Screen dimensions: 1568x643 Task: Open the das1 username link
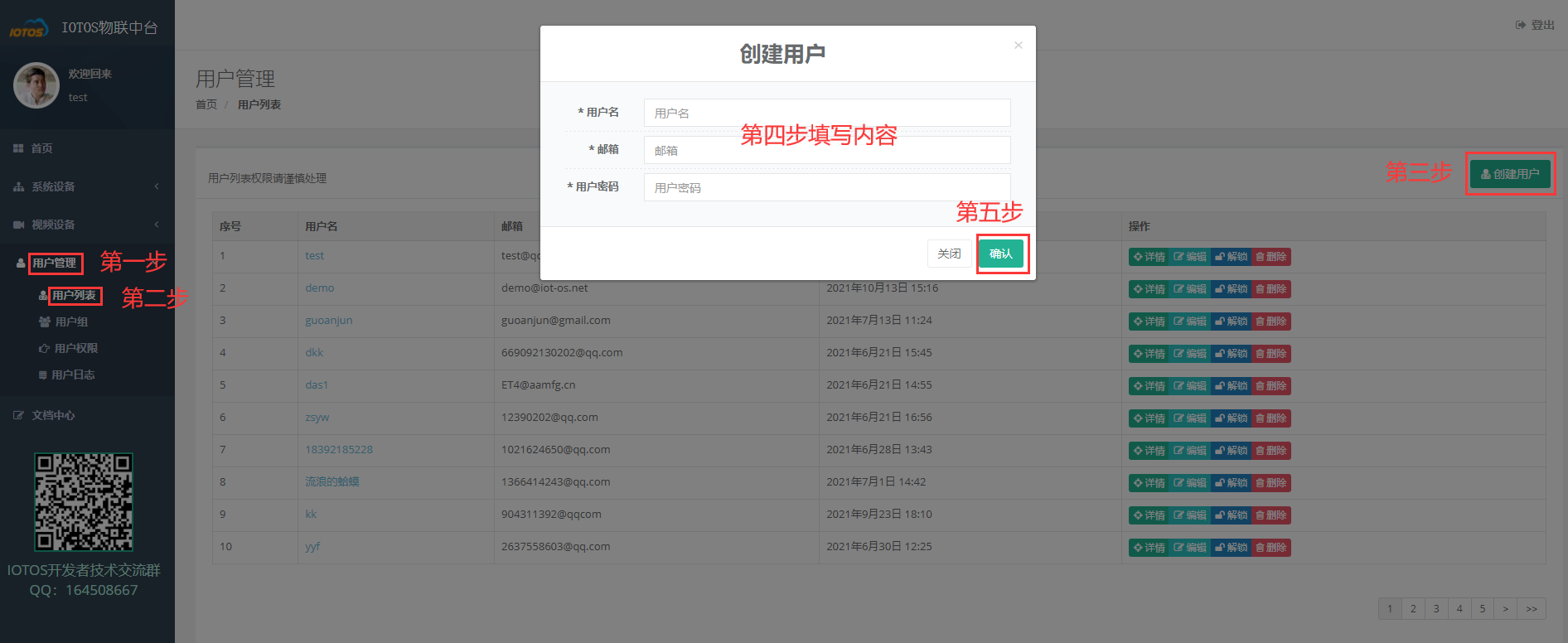tap(317, 385)
